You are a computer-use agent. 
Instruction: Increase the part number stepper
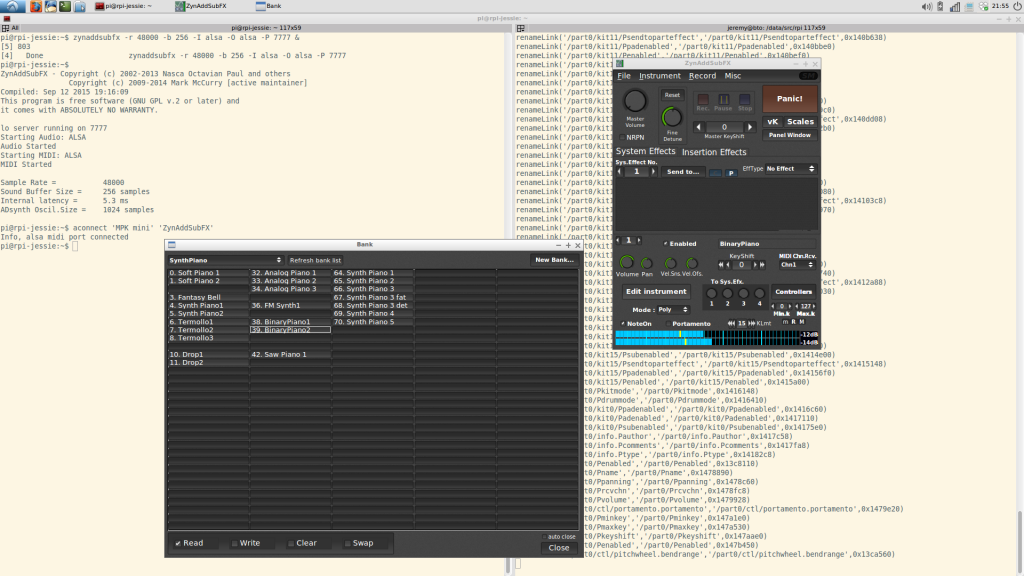(639, 240)
